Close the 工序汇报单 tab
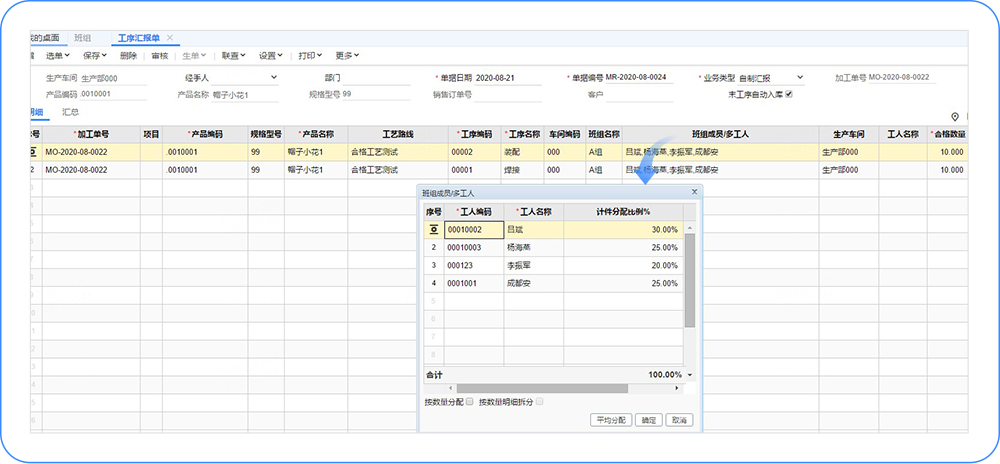This screenshot has height=464, width=1000. click(170, 38)
